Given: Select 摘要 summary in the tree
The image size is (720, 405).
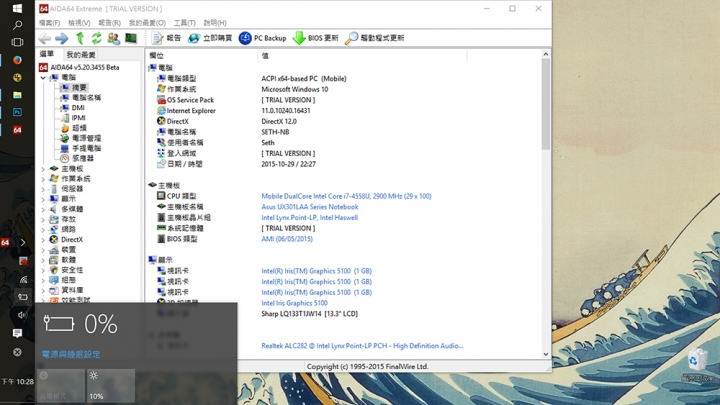Looking at the screenshot, I should click(79, 87).
